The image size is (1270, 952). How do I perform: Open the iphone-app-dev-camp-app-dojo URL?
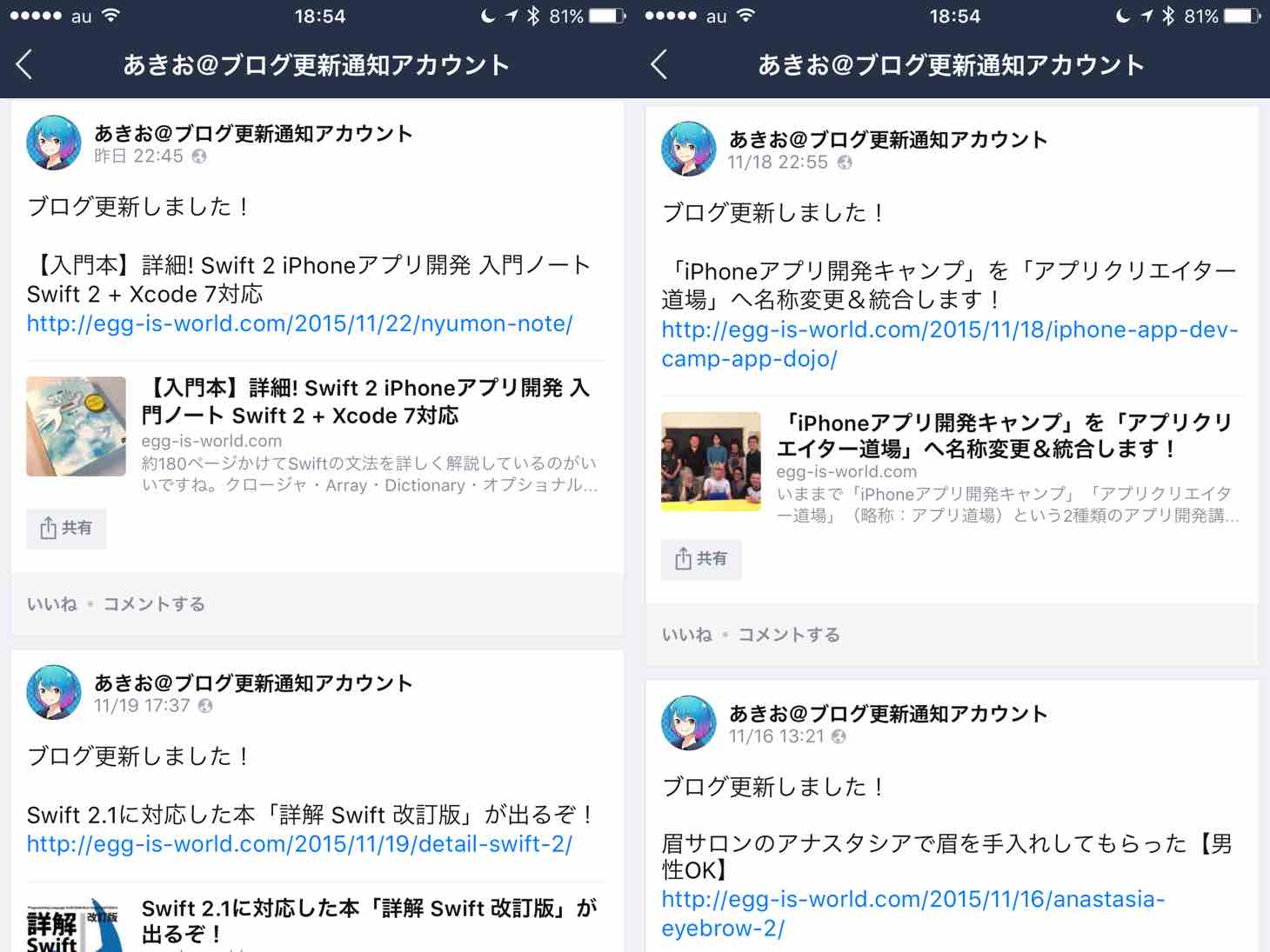point(950,344)
